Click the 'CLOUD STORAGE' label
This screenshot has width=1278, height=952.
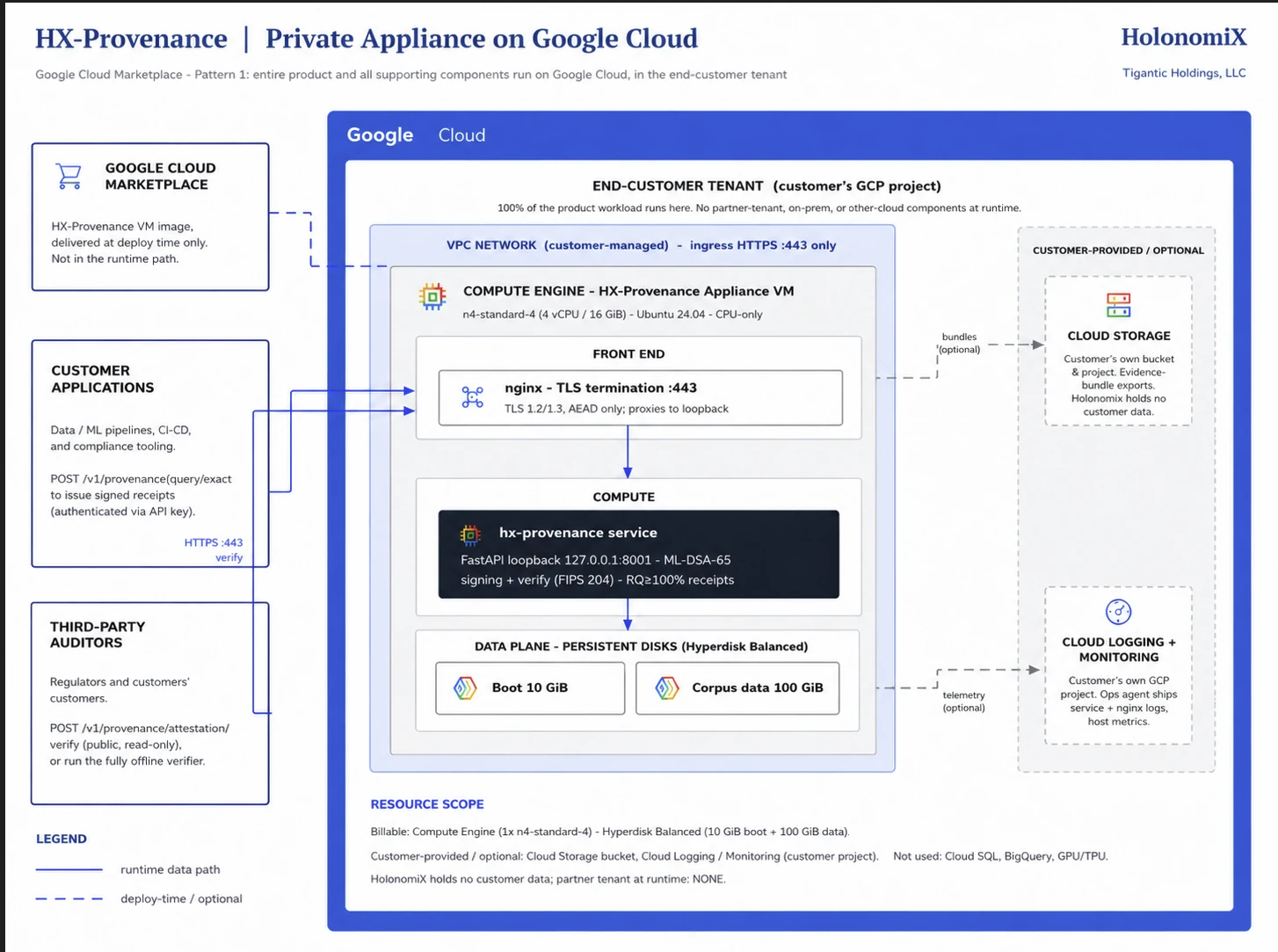pos(1119,336)
